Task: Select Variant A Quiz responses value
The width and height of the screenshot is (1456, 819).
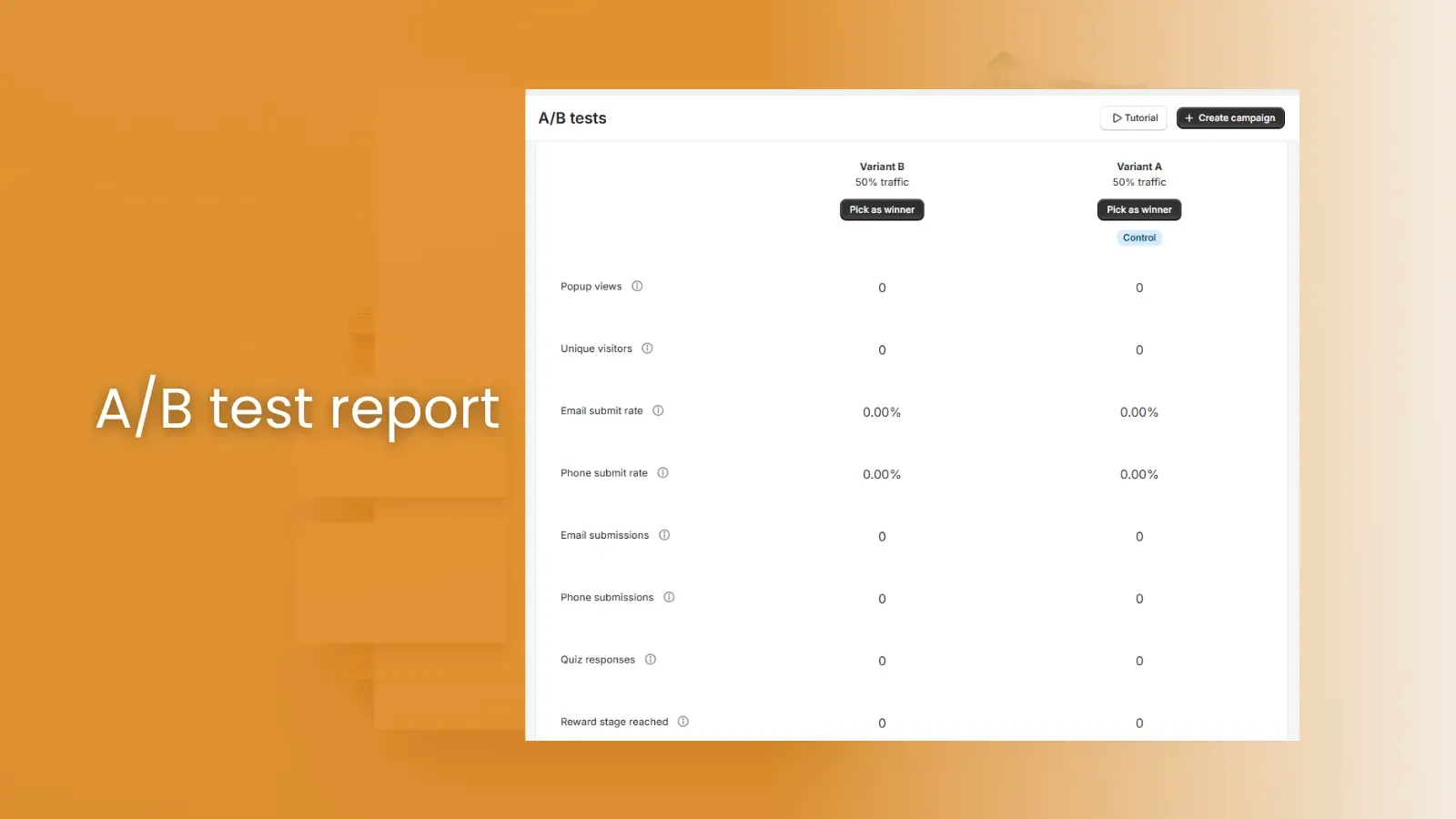Action: click(1139, 662)
